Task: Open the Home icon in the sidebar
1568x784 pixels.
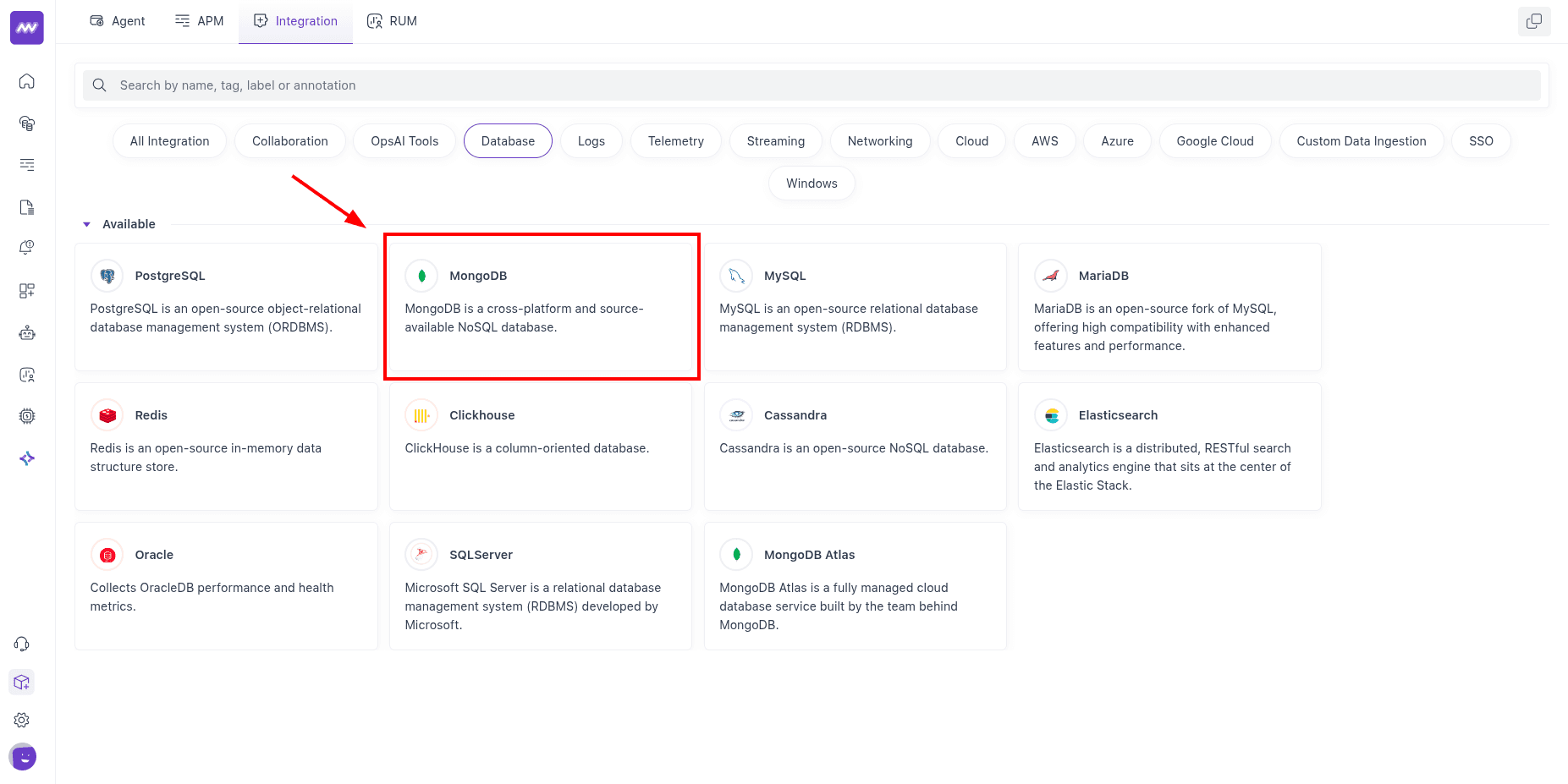Action: click(x=27, y=81)
